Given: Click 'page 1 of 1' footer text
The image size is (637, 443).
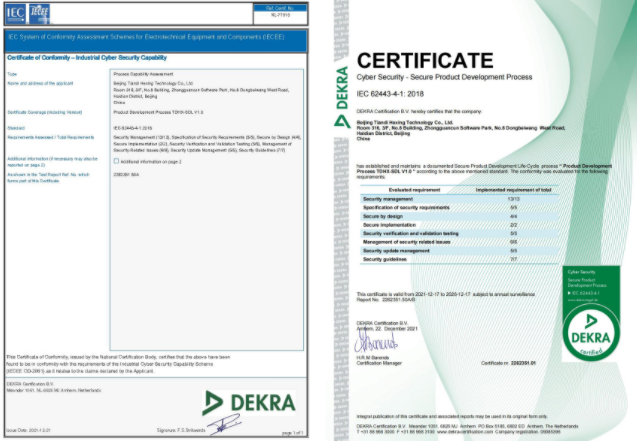Looking at the screenshot, I should point(293,433).
